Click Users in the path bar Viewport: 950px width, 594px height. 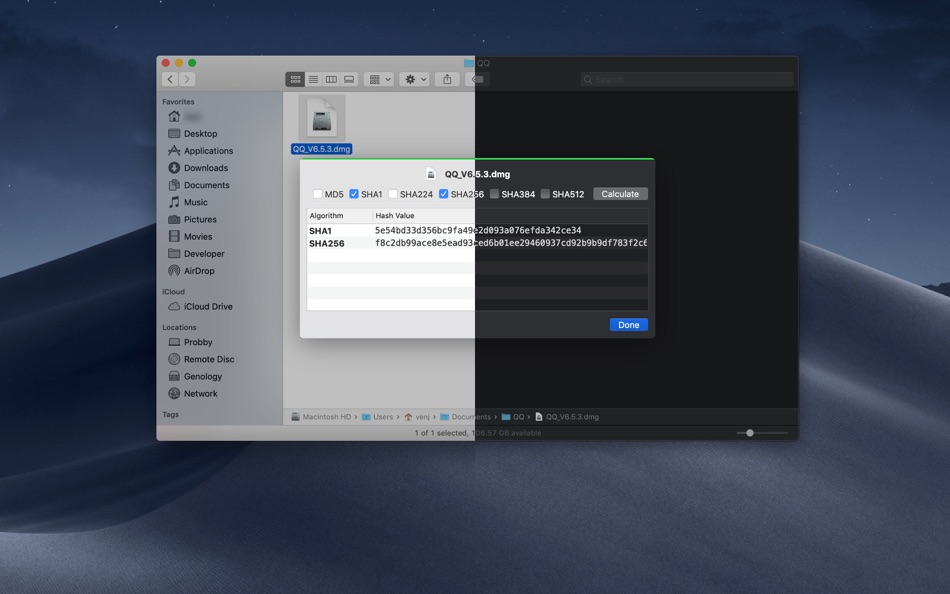377,417
